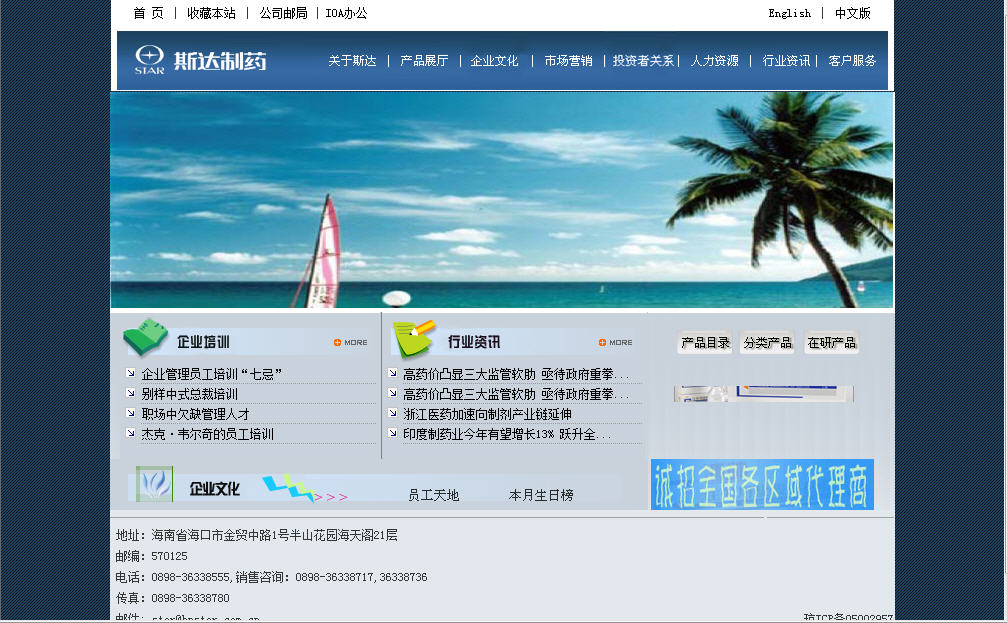Click the arrow bullet beside 别样中式总裁培训
Screen dimensions: 1007x623
pos(131,393)
